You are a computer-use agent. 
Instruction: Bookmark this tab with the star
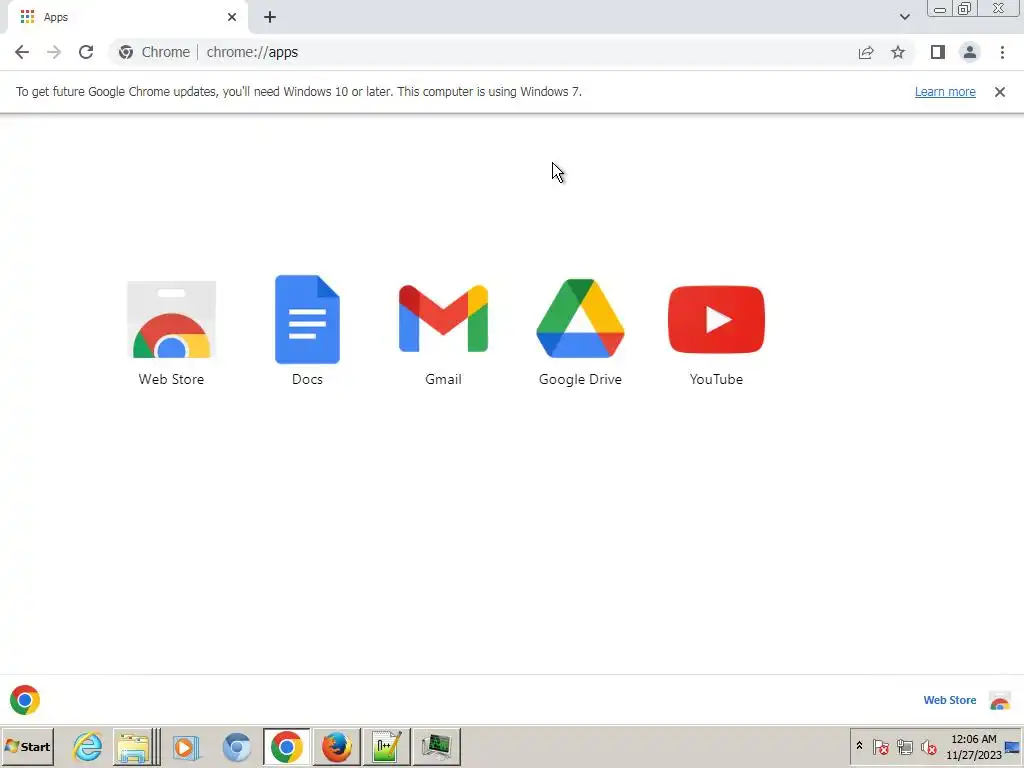tap(898, 52)
